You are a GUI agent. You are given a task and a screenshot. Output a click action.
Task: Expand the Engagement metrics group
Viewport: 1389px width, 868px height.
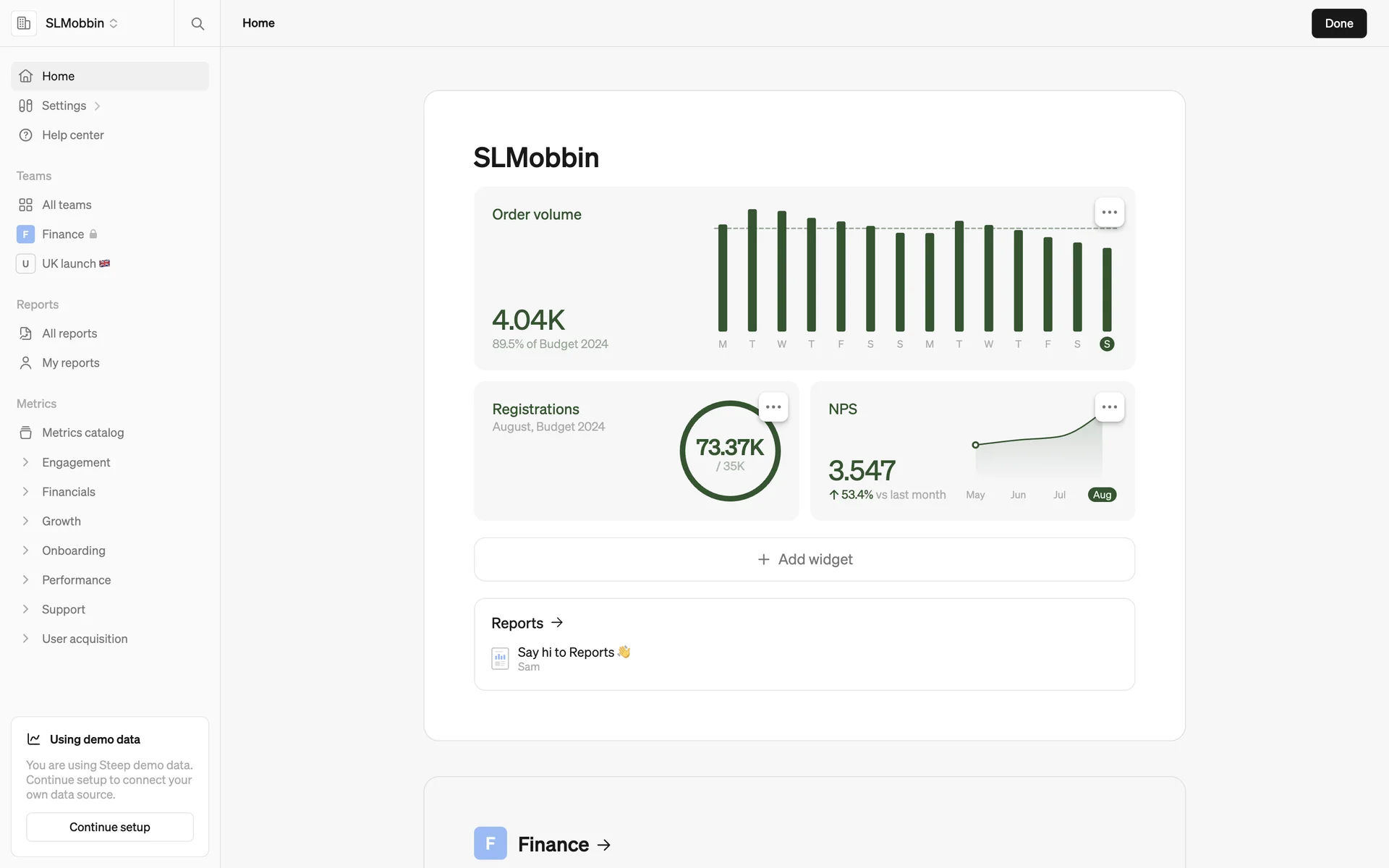click(x=26, y=462)
